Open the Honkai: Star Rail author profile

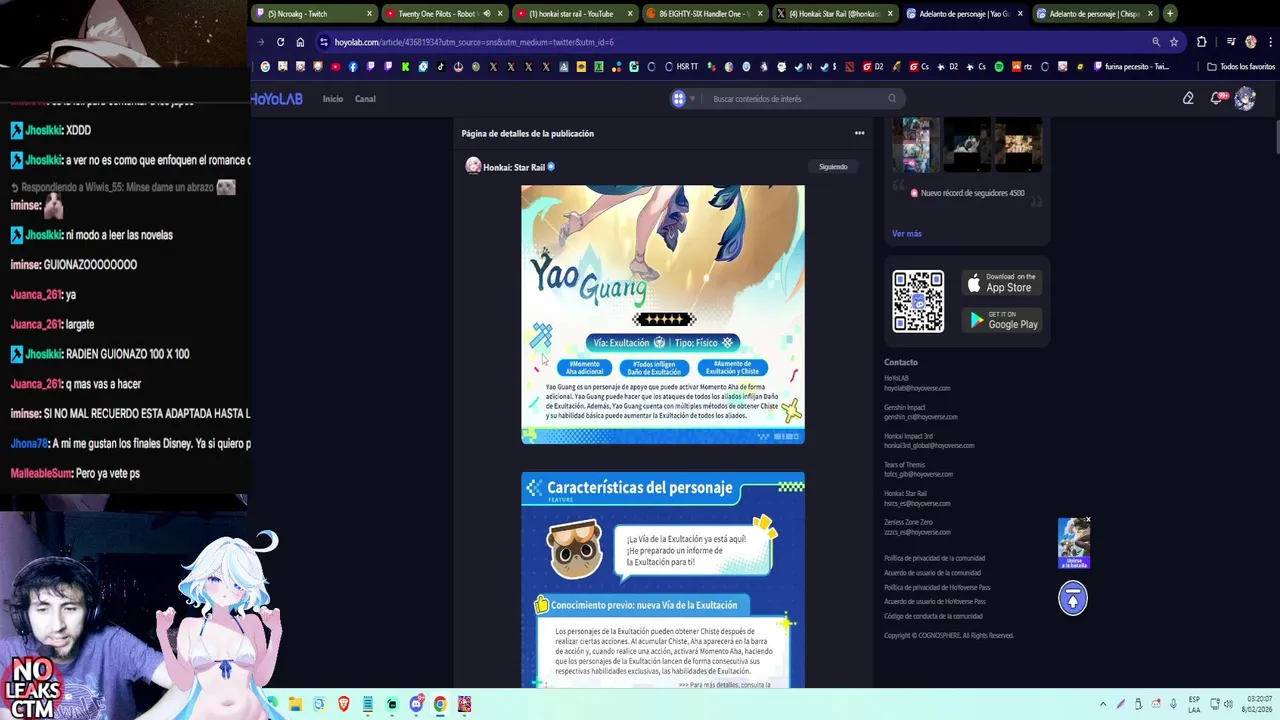point(514,167)
